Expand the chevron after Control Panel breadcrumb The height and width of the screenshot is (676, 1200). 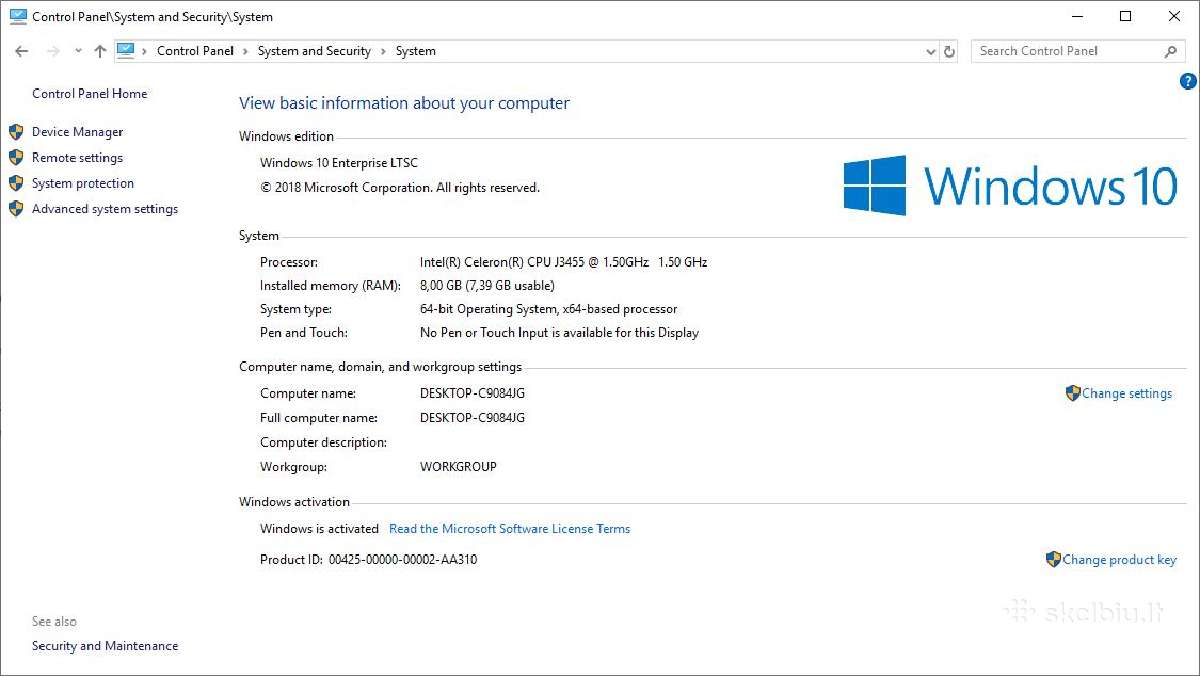click(x=245, y=51)
